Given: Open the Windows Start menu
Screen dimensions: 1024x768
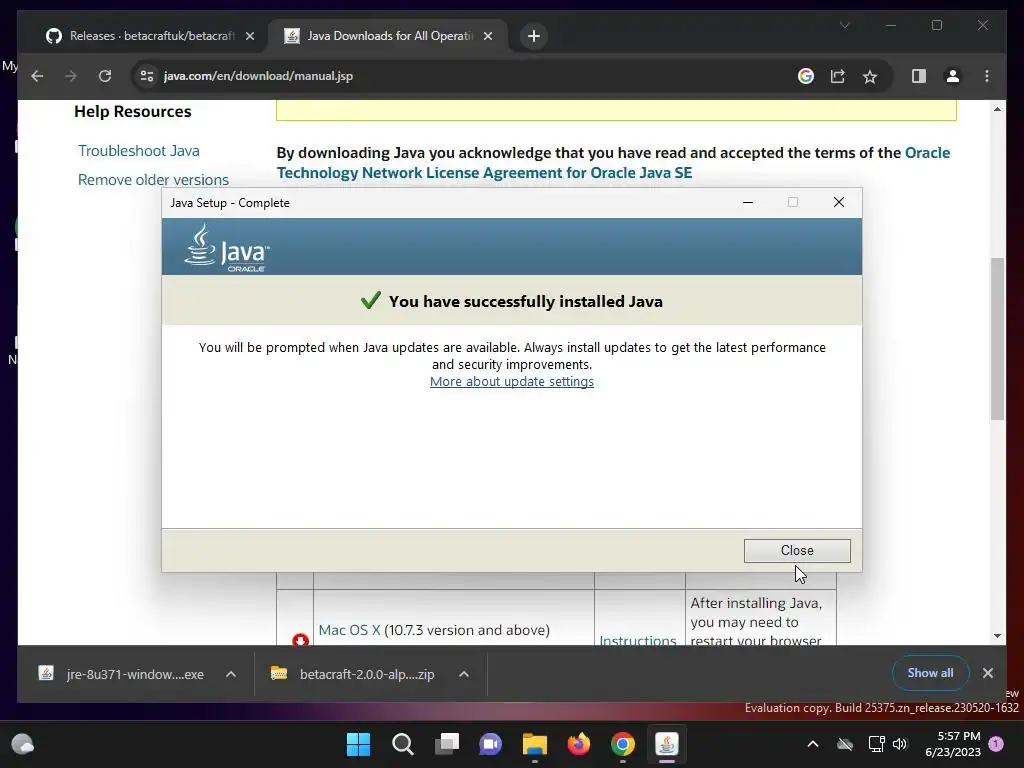Looking at the screenshot, I should [358, 744].
